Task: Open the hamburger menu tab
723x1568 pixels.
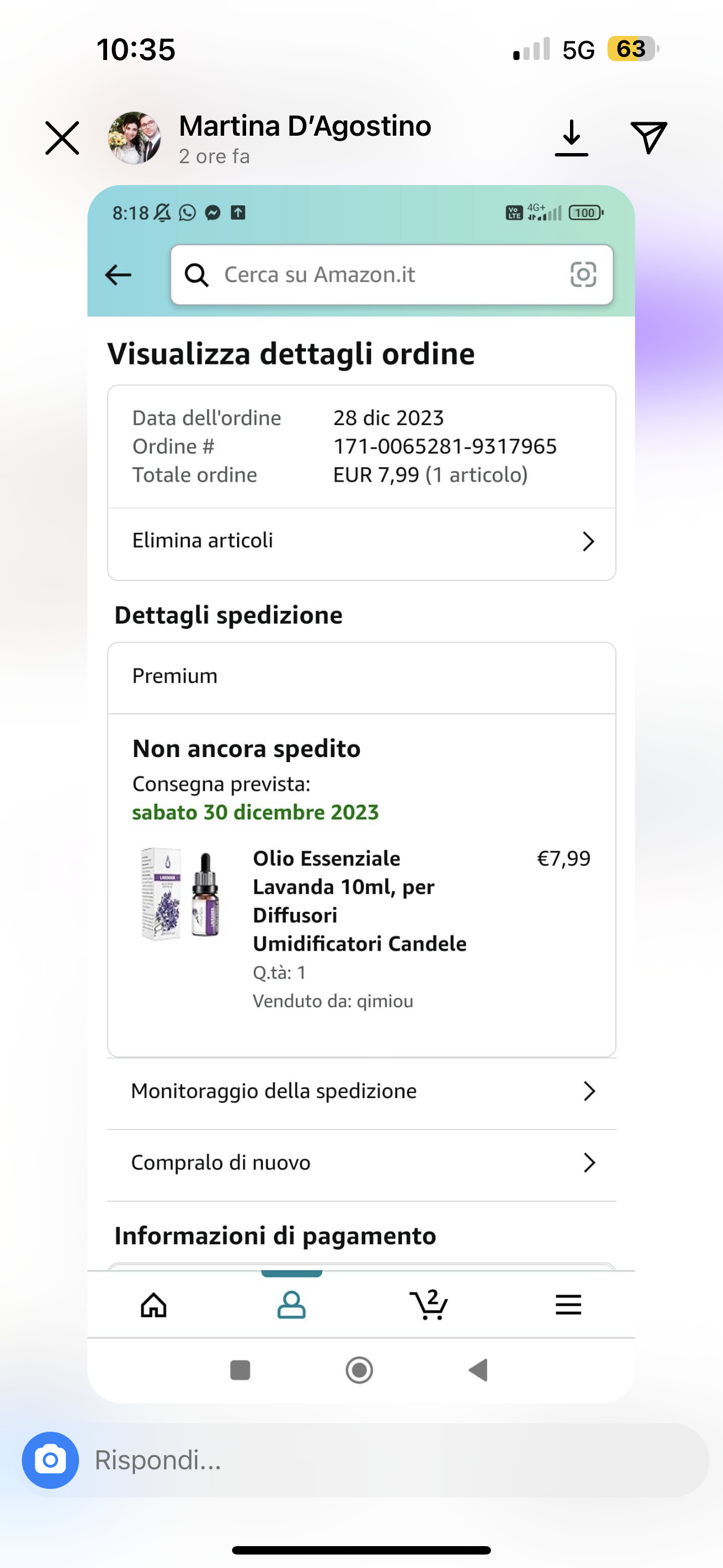Action: (x=568, y=1304)
